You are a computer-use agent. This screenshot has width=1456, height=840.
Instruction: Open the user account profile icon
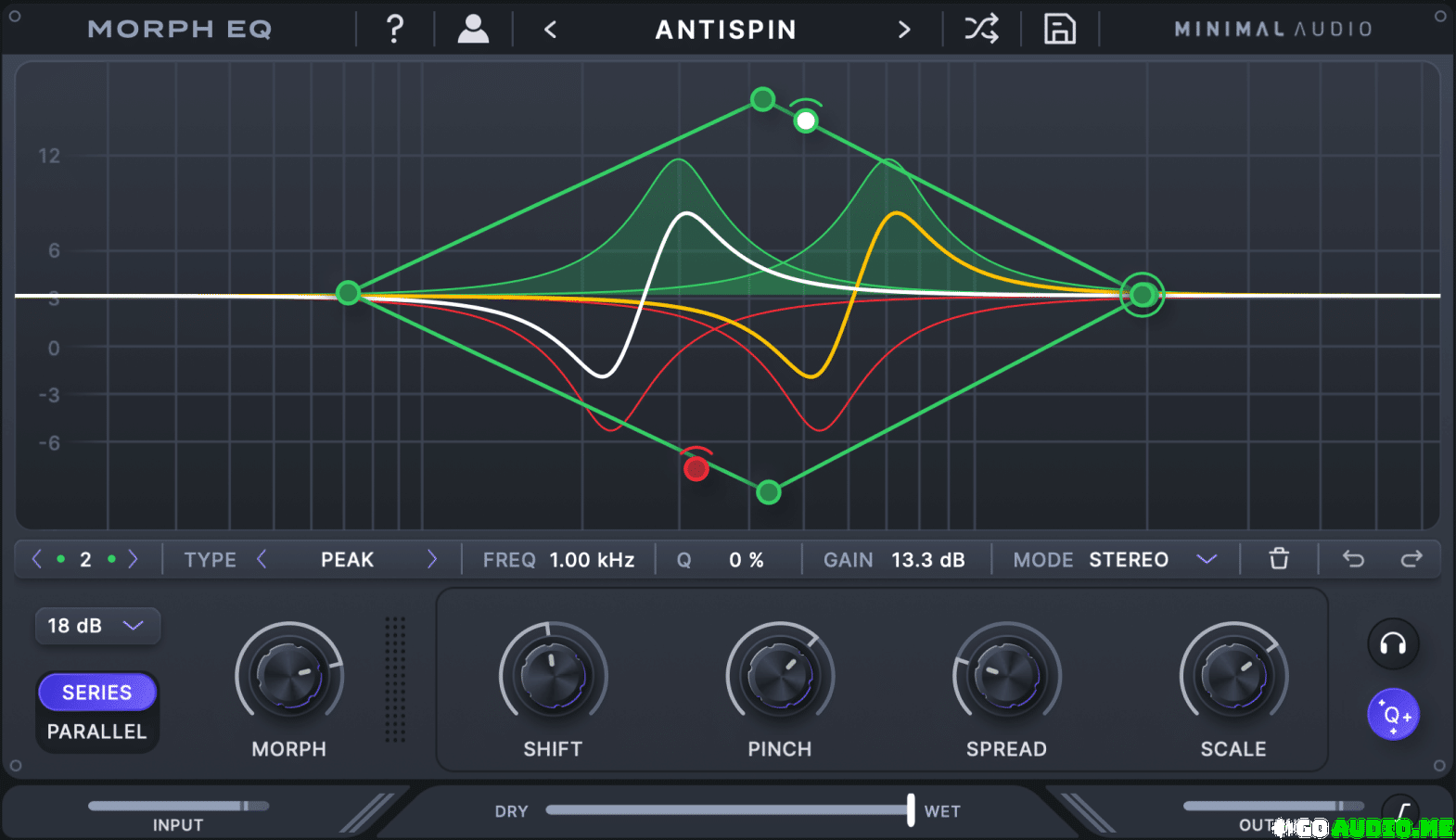pyautogui.click(x=473, y=29)
